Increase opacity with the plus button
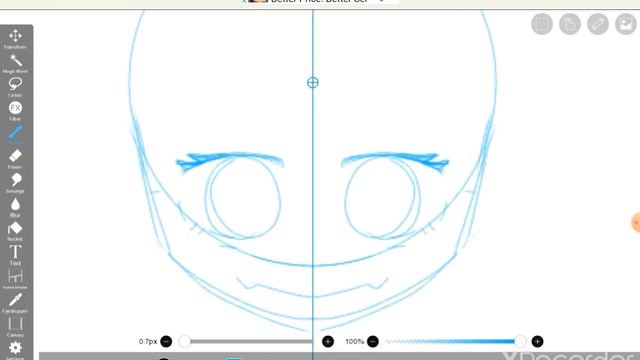 point(537,341)
